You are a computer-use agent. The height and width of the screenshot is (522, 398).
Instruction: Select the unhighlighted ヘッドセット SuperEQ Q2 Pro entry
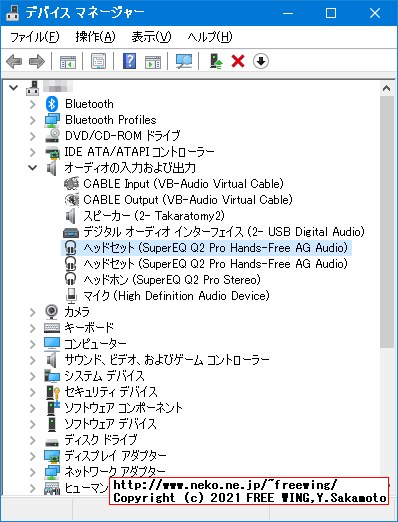coord(215,264)
